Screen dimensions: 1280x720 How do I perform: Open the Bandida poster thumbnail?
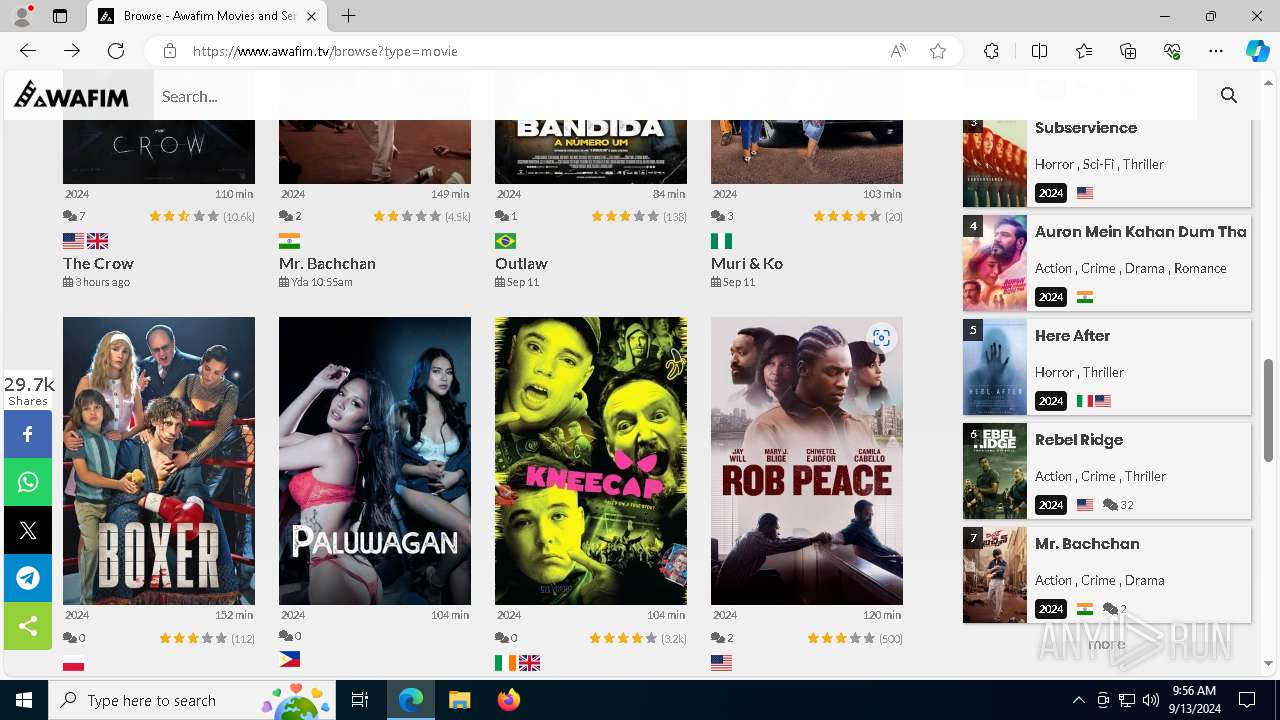tap(591, 151)
